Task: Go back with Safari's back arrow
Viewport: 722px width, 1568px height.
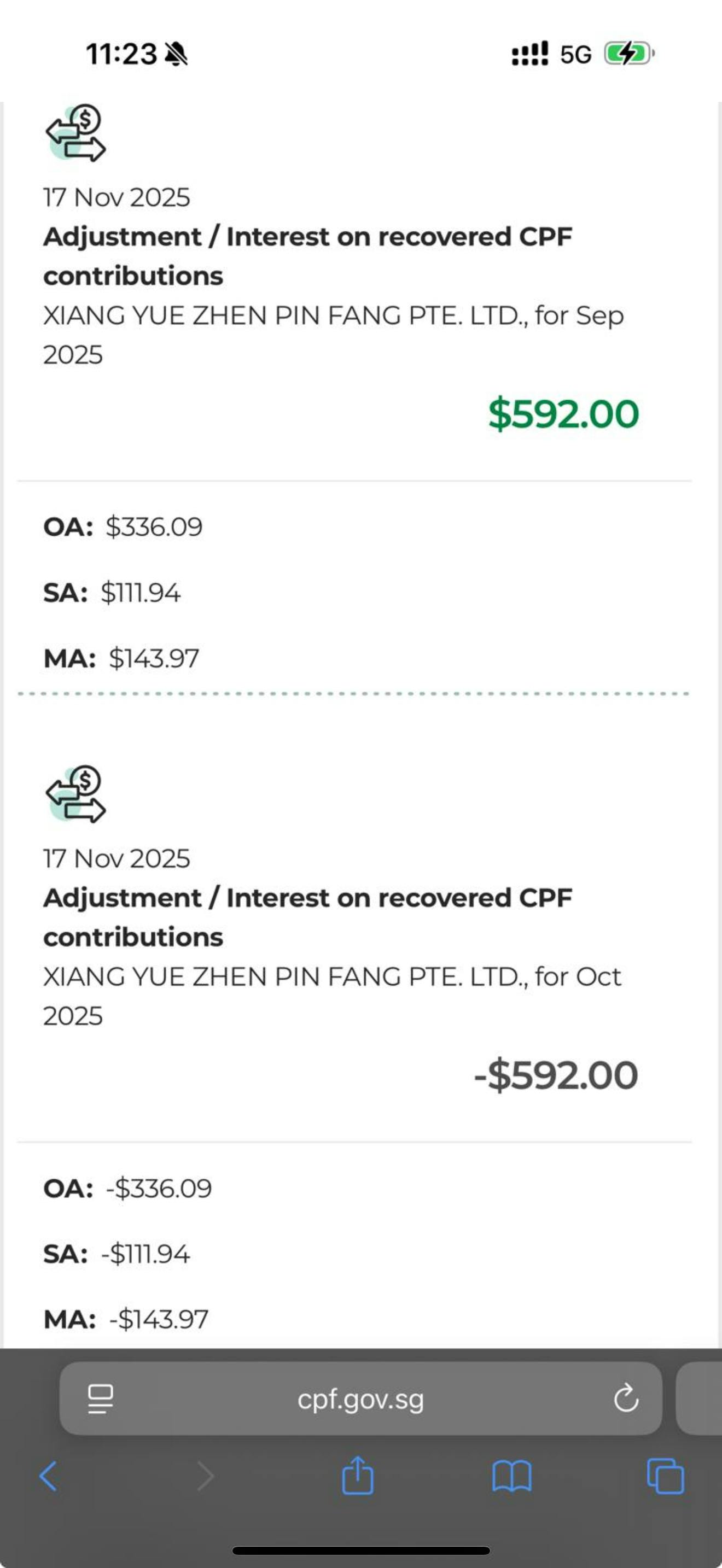Action: coord(49,1476)
